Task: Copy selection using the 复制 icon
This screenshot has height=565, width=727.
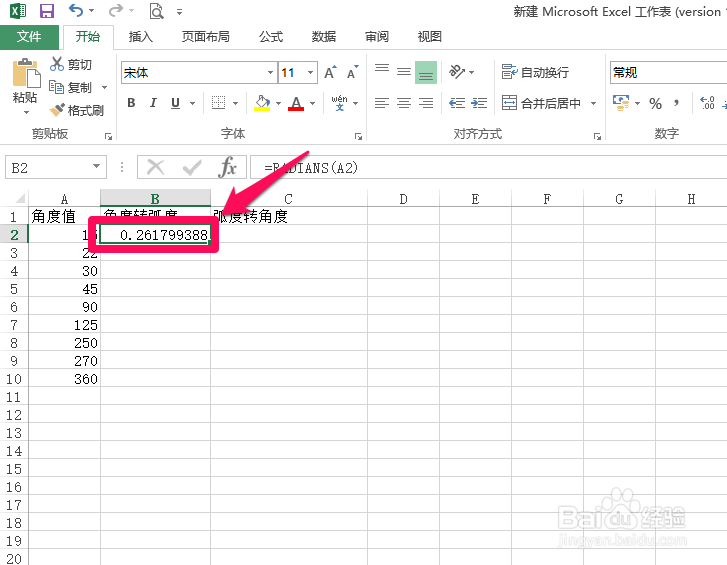Action: [x=56, y=87]
